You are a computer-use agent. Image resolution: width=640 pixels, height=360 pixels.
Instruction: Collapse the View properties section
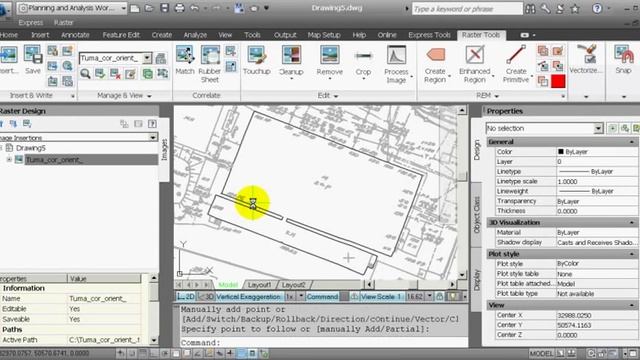632,305
